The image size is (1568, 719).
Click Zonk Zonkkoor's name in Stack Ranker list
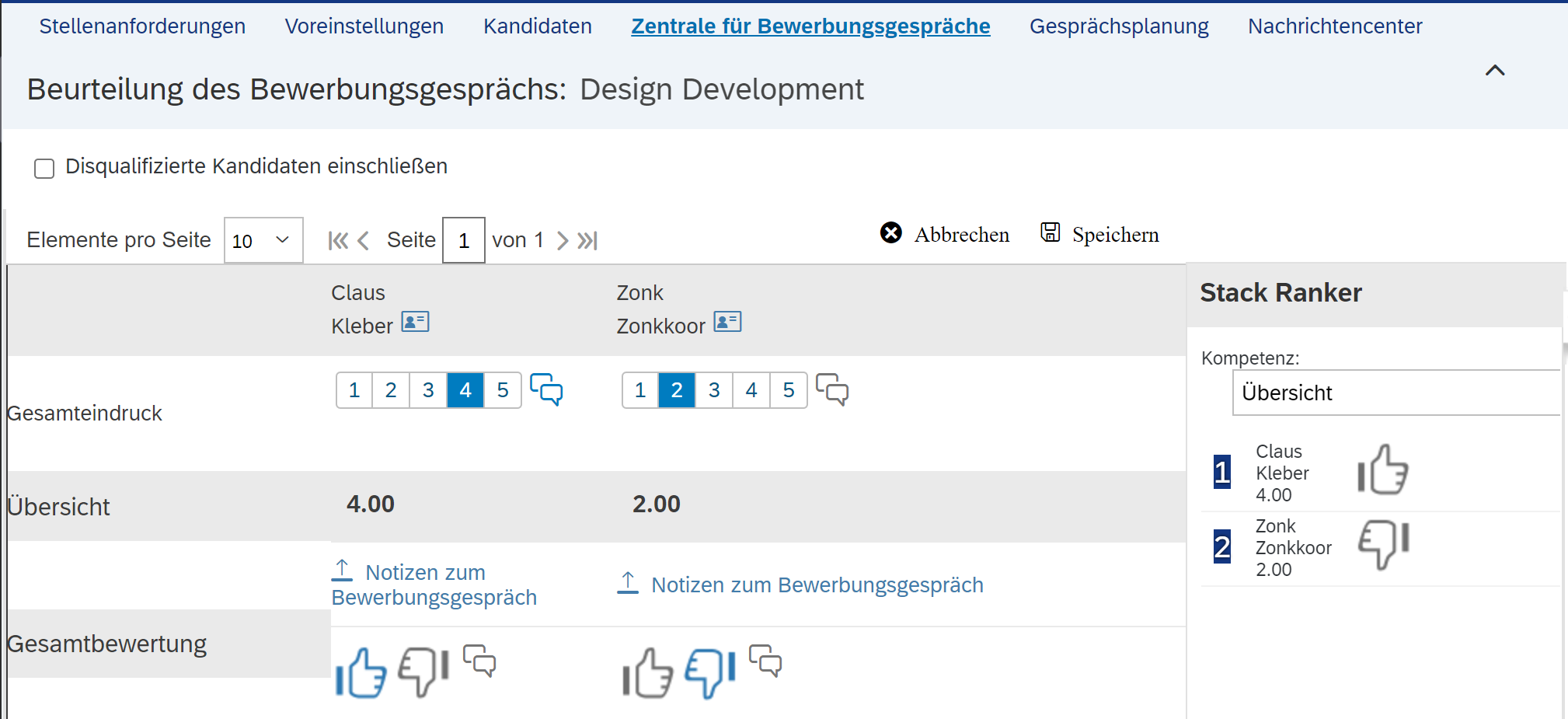pos(1294,536)
